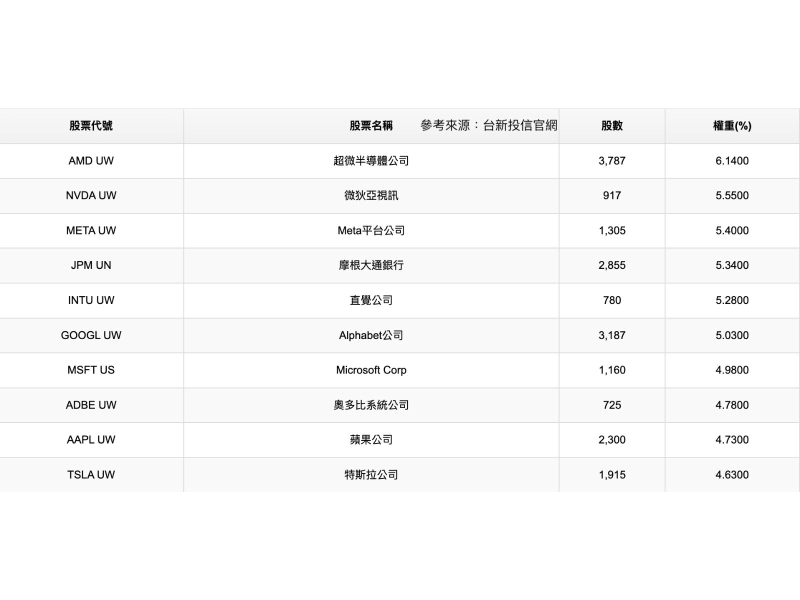
Task: Click the 權重(%) column header
Action: 732,126
